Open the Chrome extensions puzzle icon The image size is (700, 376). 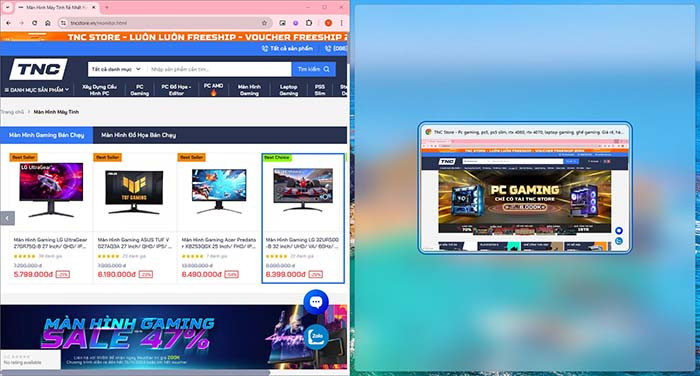309,23
